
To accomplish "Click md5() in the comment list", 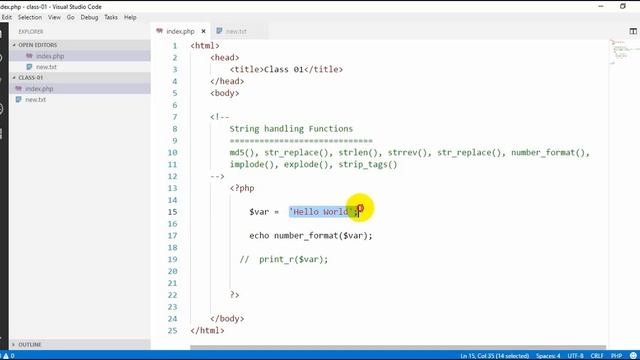I will point(242,152).
